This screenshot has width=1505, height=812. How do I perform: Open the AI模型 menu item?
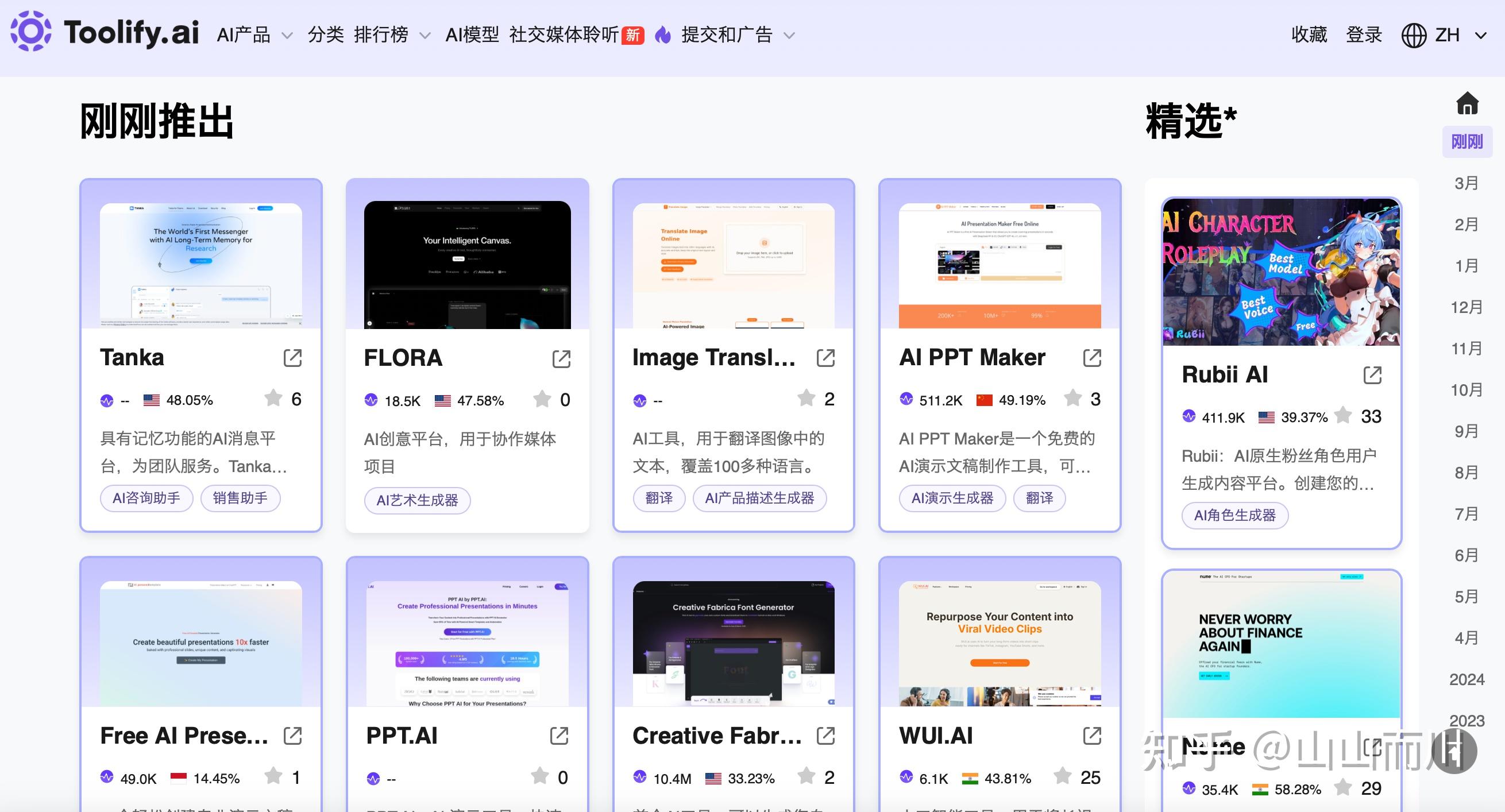tap(472, 35)
